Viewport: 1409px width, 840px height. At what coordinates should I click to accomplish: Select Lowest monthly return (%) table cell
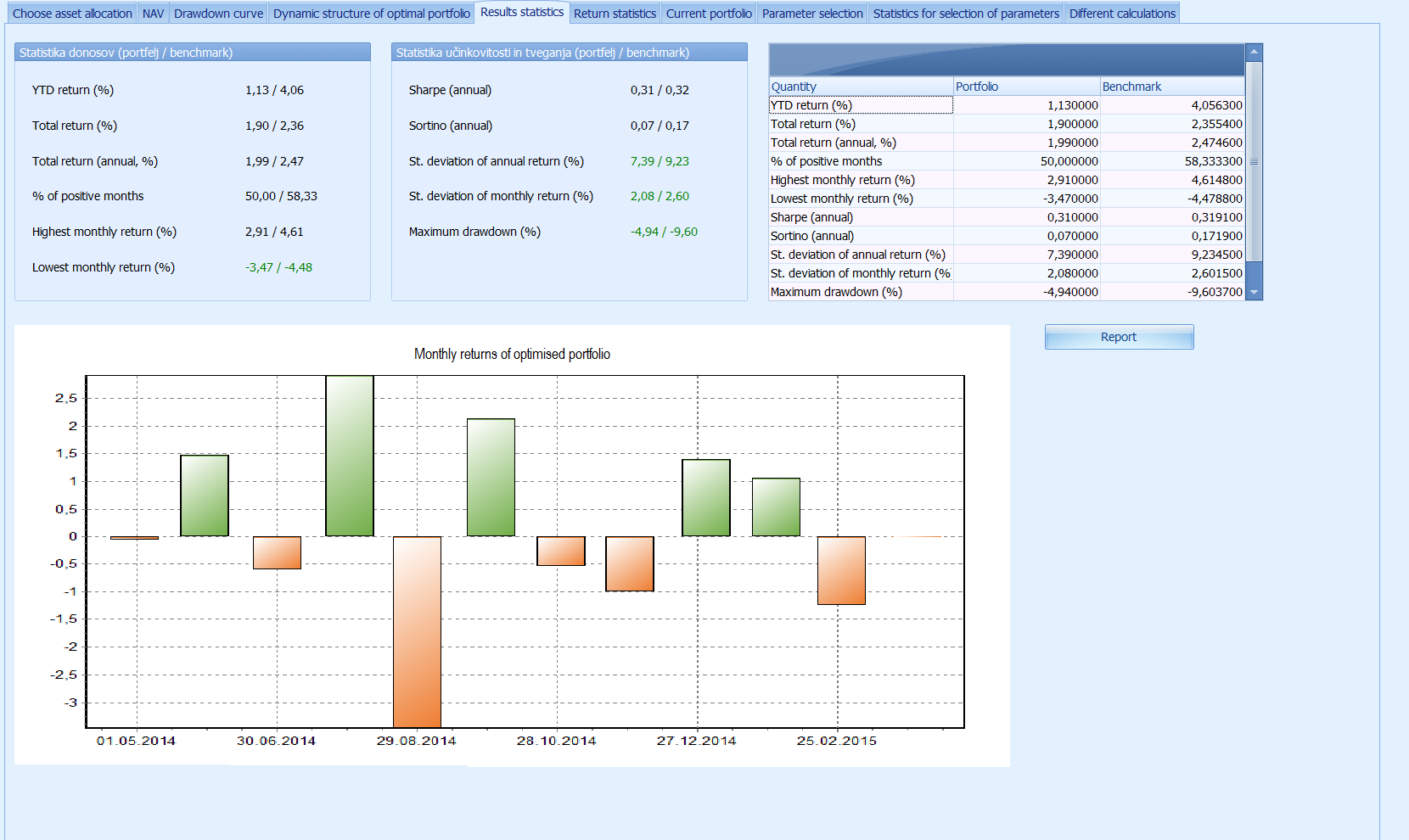coord(861,199)
